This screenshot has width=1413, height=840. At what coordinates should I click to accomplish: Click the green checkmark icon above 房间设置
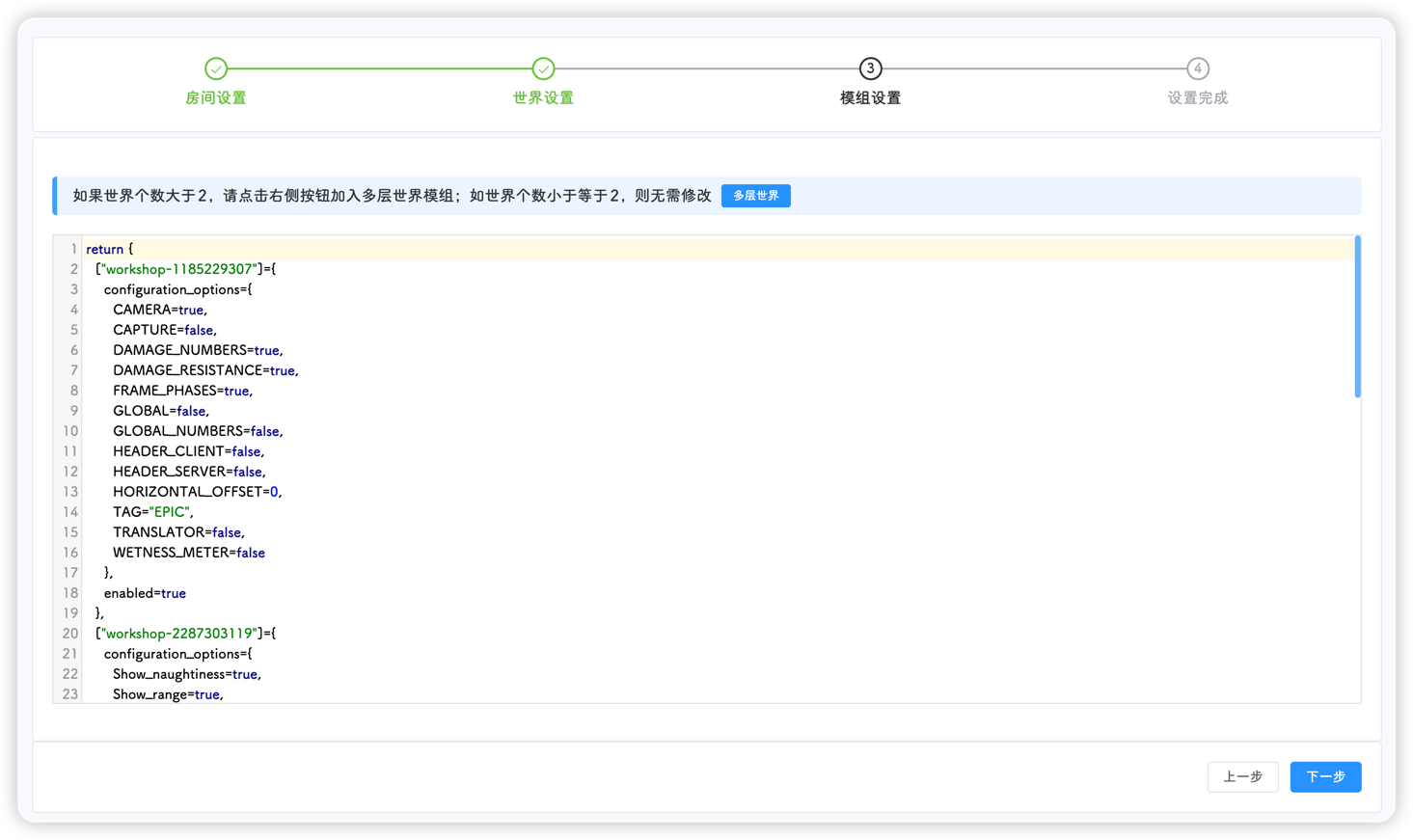[216, 68]
